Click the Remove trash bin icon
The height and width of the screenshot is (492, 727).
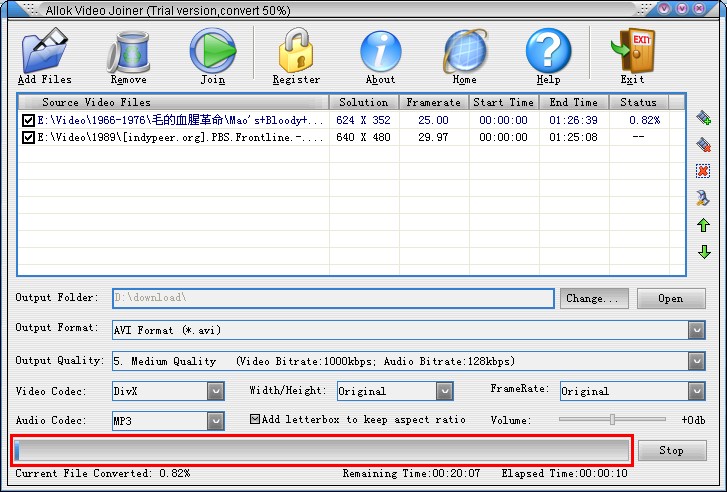(128, 51)
